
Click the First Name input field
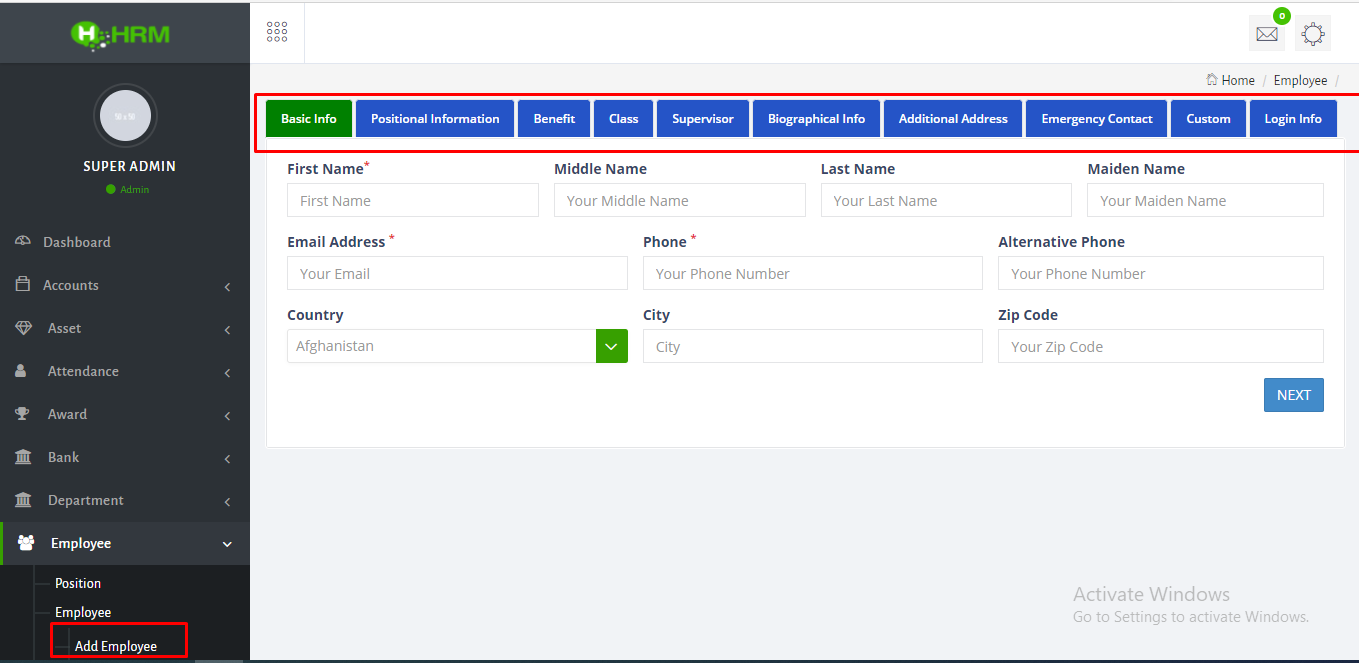point(412,201)
